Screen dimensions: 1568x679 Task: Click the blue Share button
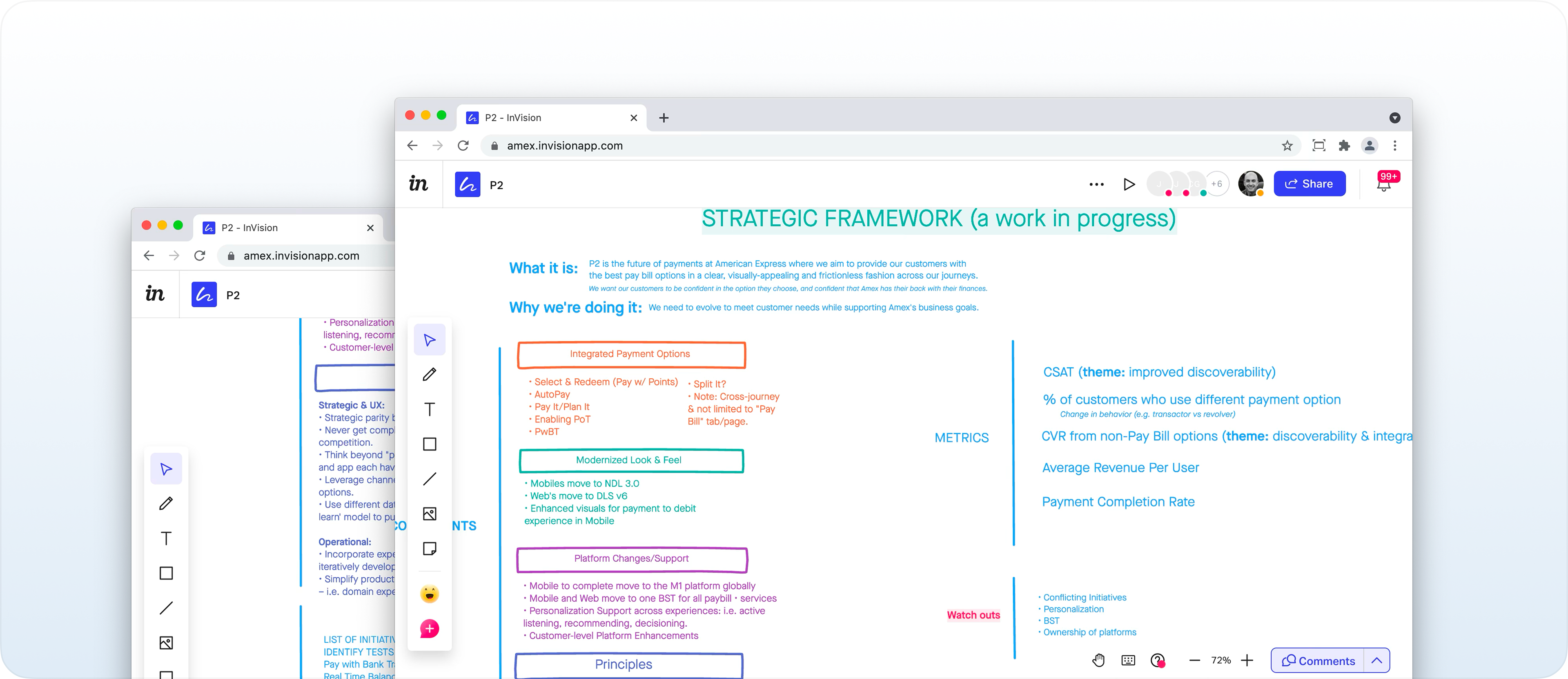point(1309,183)
